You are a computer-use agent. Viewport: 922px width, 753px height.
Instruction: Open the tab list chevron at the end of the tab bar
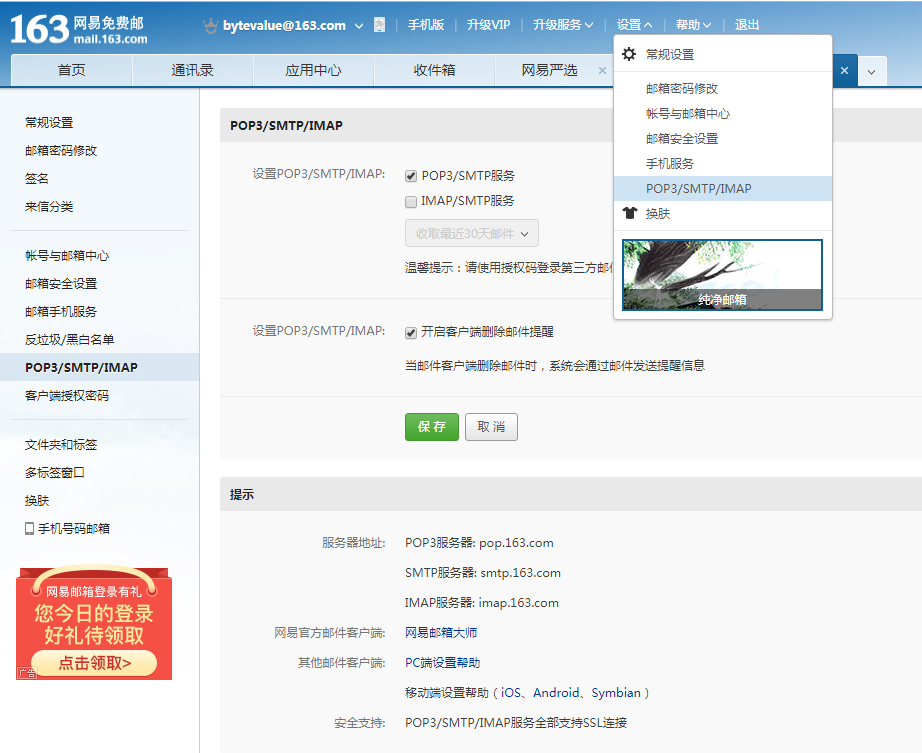click(872, 71)
